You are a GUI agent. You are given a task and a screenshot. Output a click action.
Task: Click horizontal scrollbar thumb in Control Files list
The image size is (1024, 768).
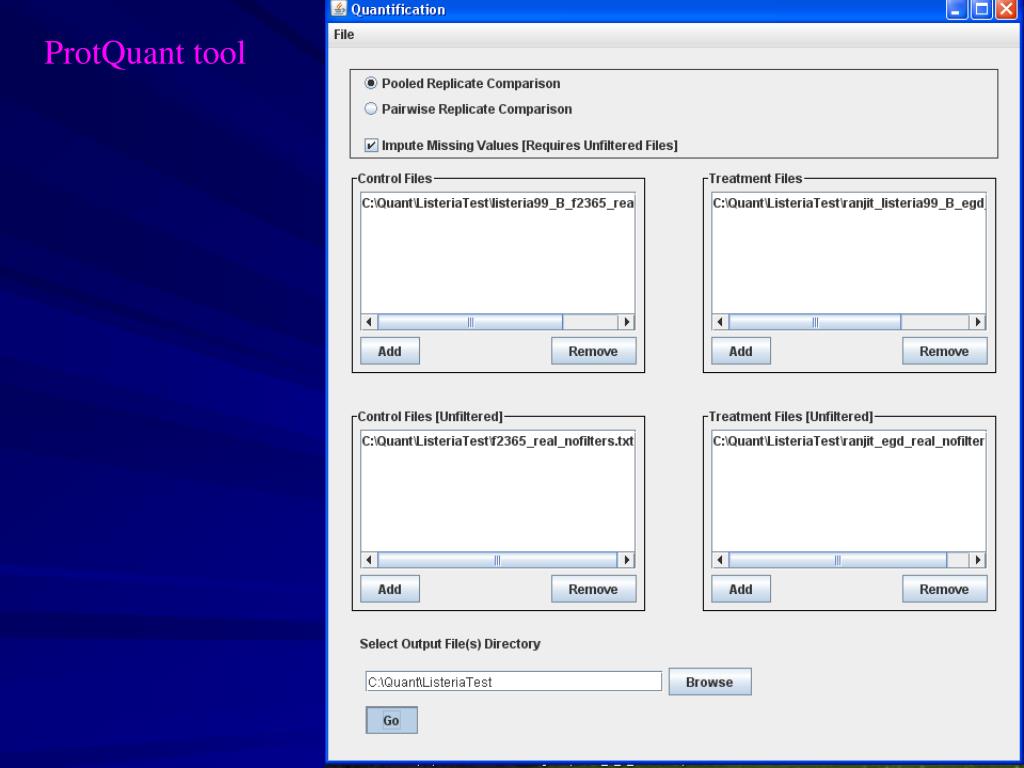[470, 322]
